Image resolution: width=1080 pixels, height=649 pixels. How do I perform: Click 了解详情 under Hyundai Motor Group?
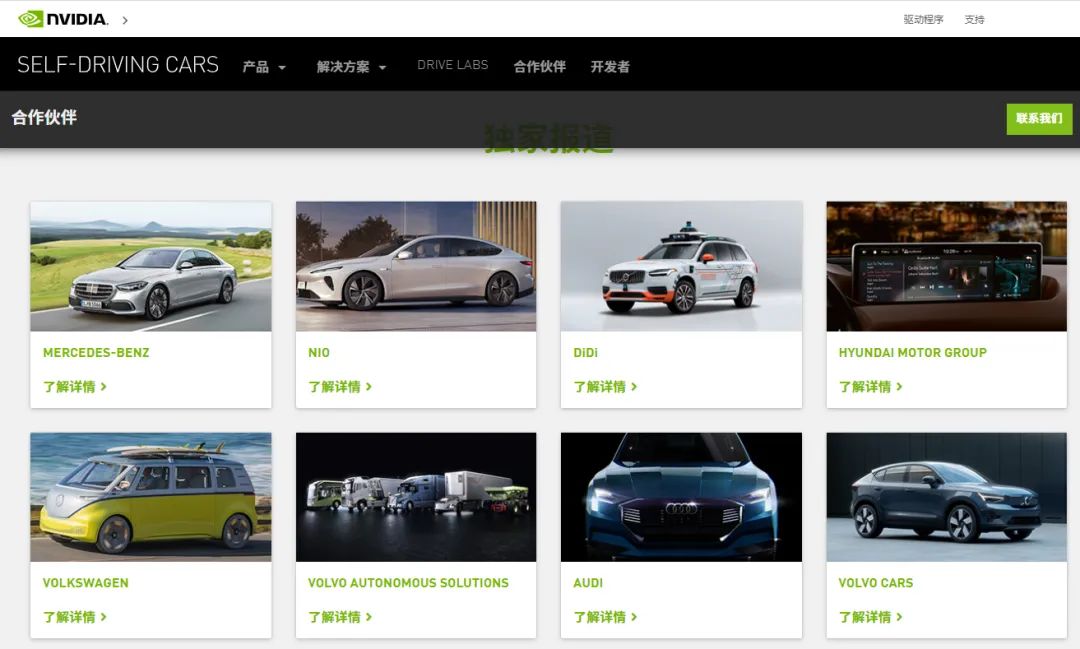coord(870,387)
